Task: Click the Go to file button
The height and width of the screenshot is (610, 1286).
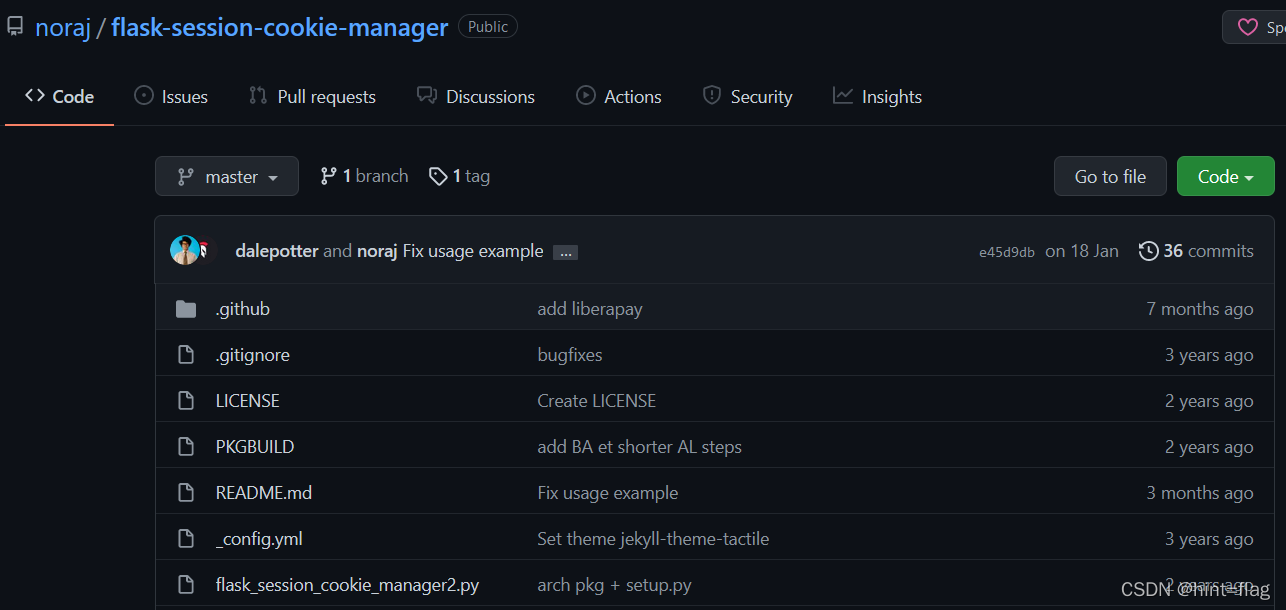Action: (x=1110, y=176)
